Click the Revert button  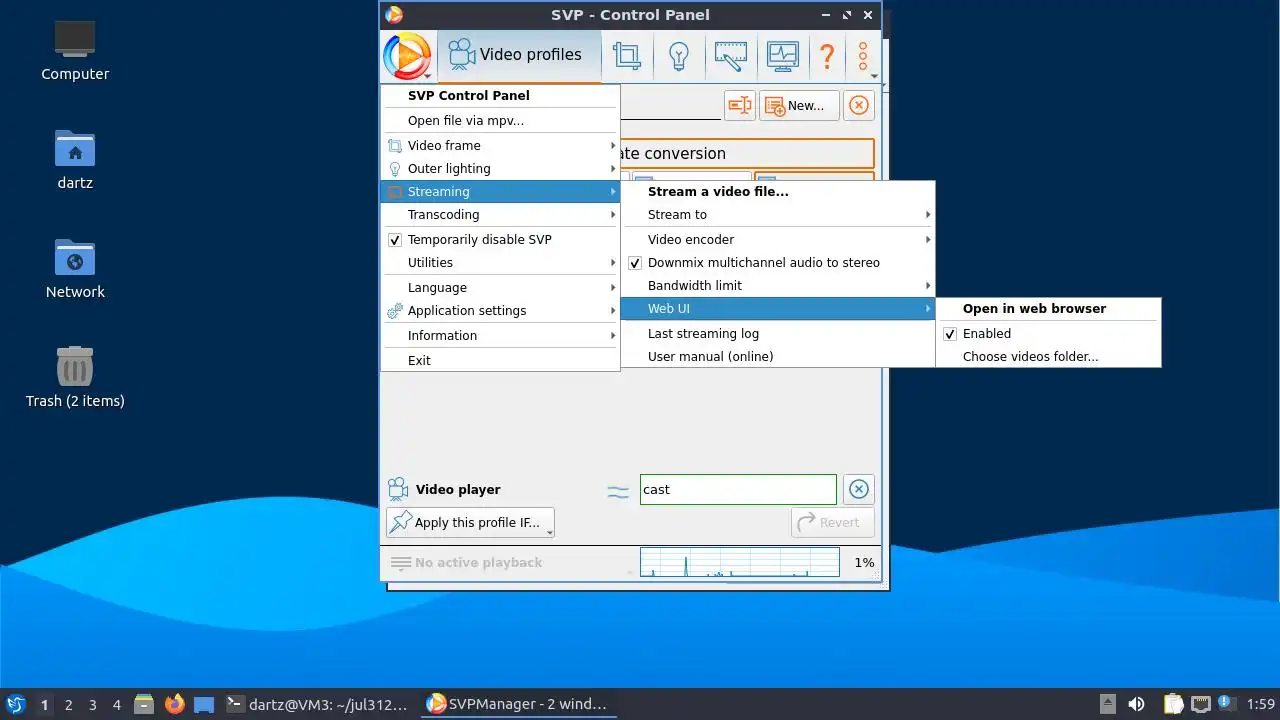pyautogui.click(x=832, y=522)
